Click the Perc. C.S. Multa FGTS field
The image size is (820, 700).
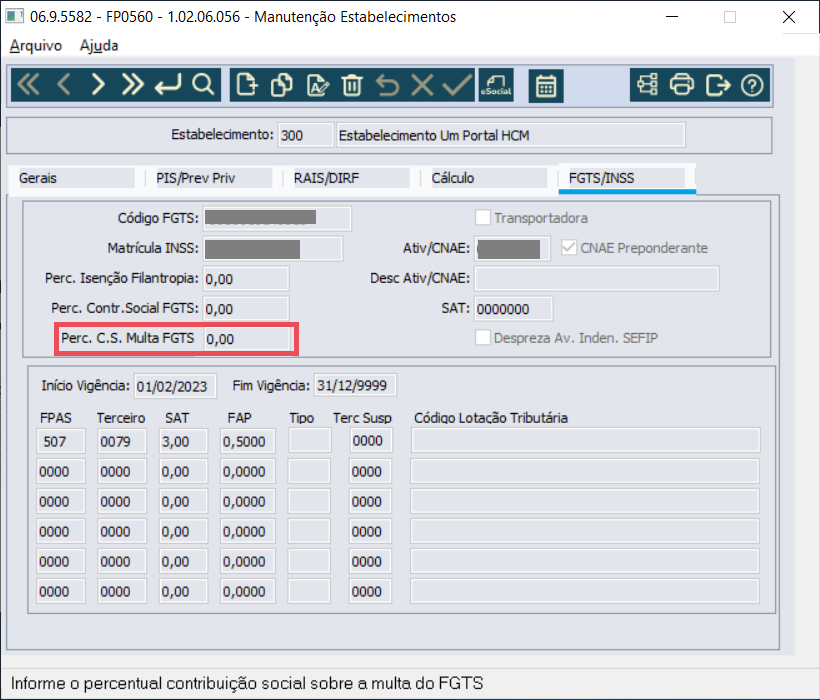246,339
